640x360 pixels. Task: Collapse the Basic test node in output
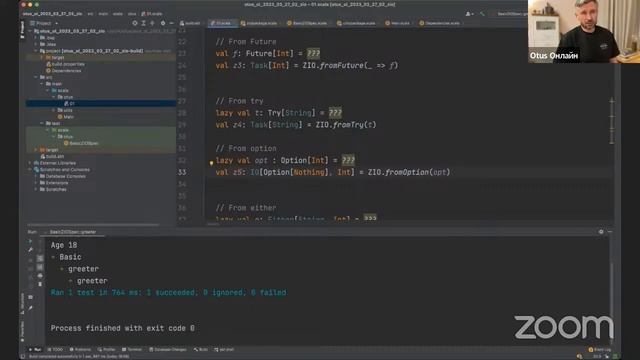pos(53,257)
